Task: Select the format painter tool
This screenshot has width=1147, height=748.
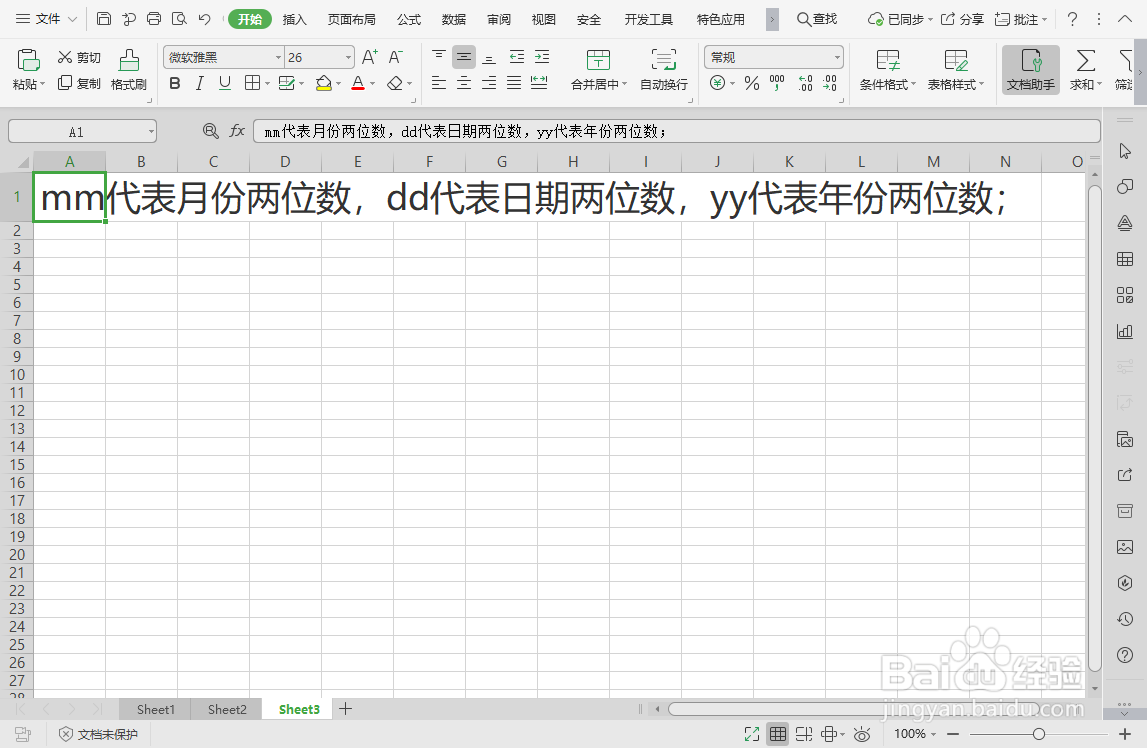Action: (x=128, y=70)
